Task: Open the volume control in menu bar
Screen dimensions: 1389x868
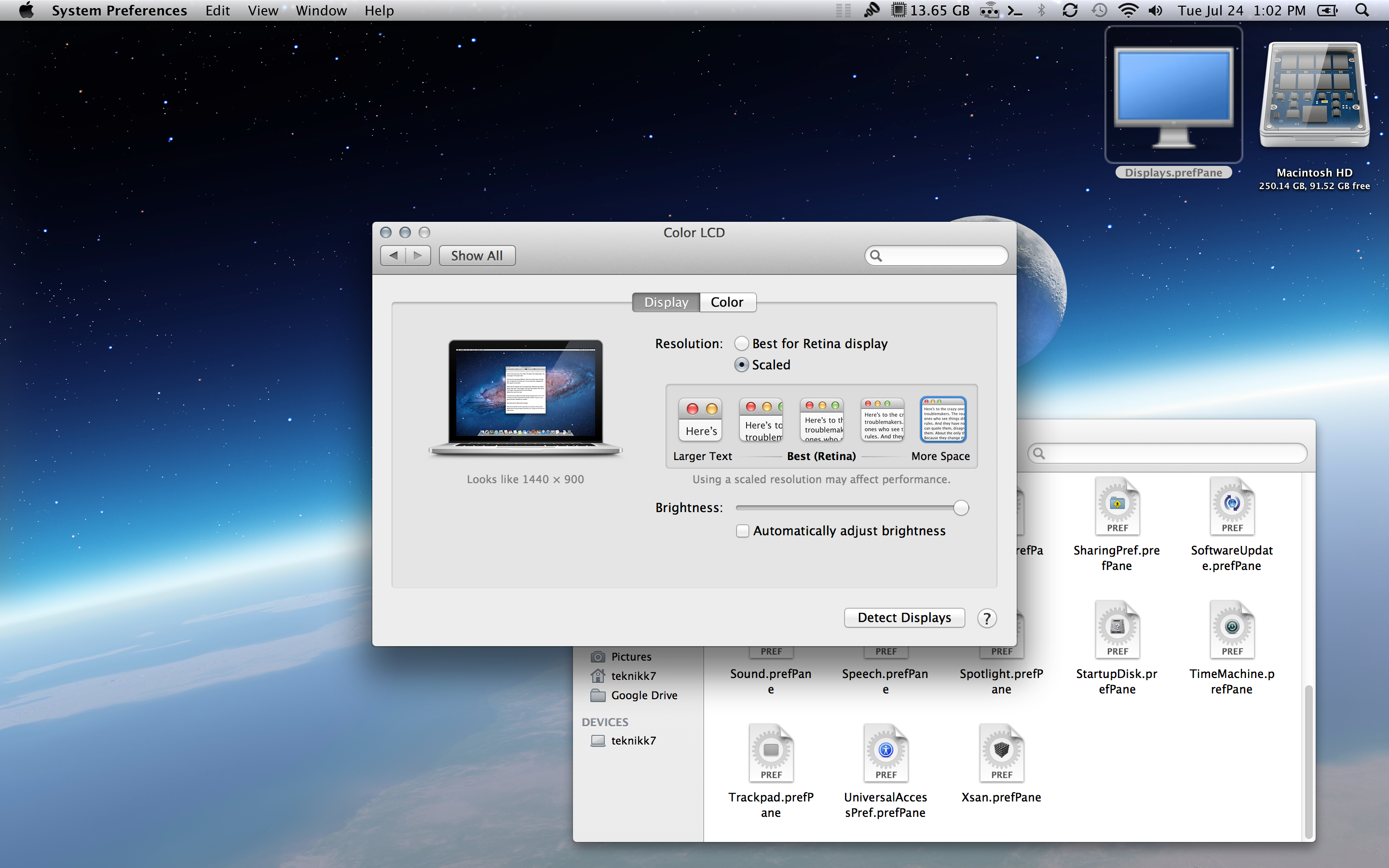Action: point(1156,10)
